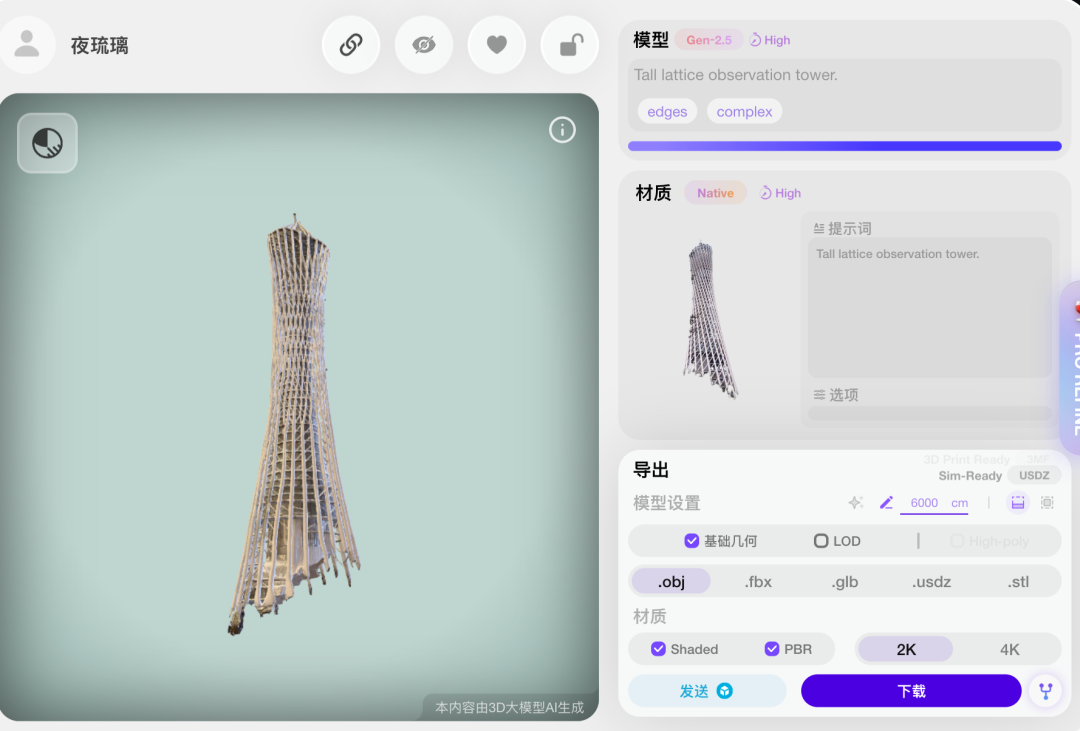Toggle the 基础几何 checkbox
This screenshot has width=1080, height=731.
click(x=692, y=541)
